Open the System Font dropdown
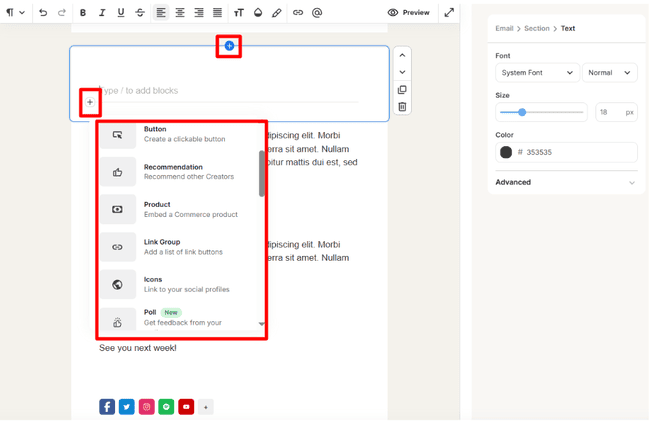This screenshot has width=650, height=421. [537, 73]
